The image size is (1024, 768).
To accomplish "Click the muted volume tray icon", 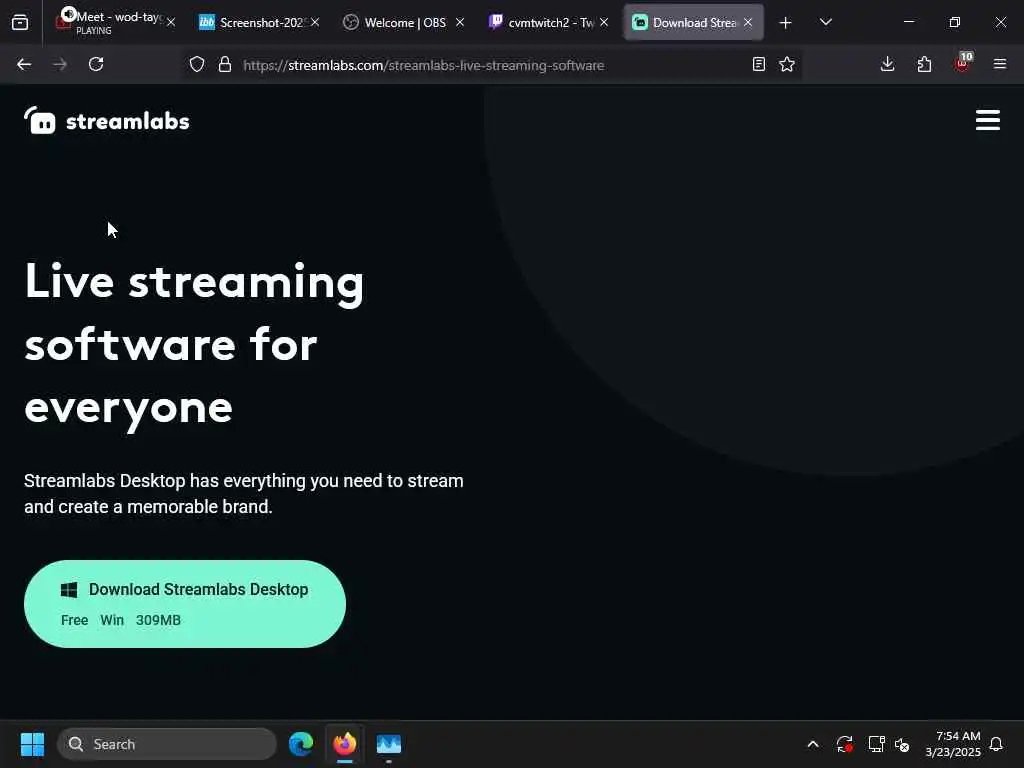I will (902, 744).
